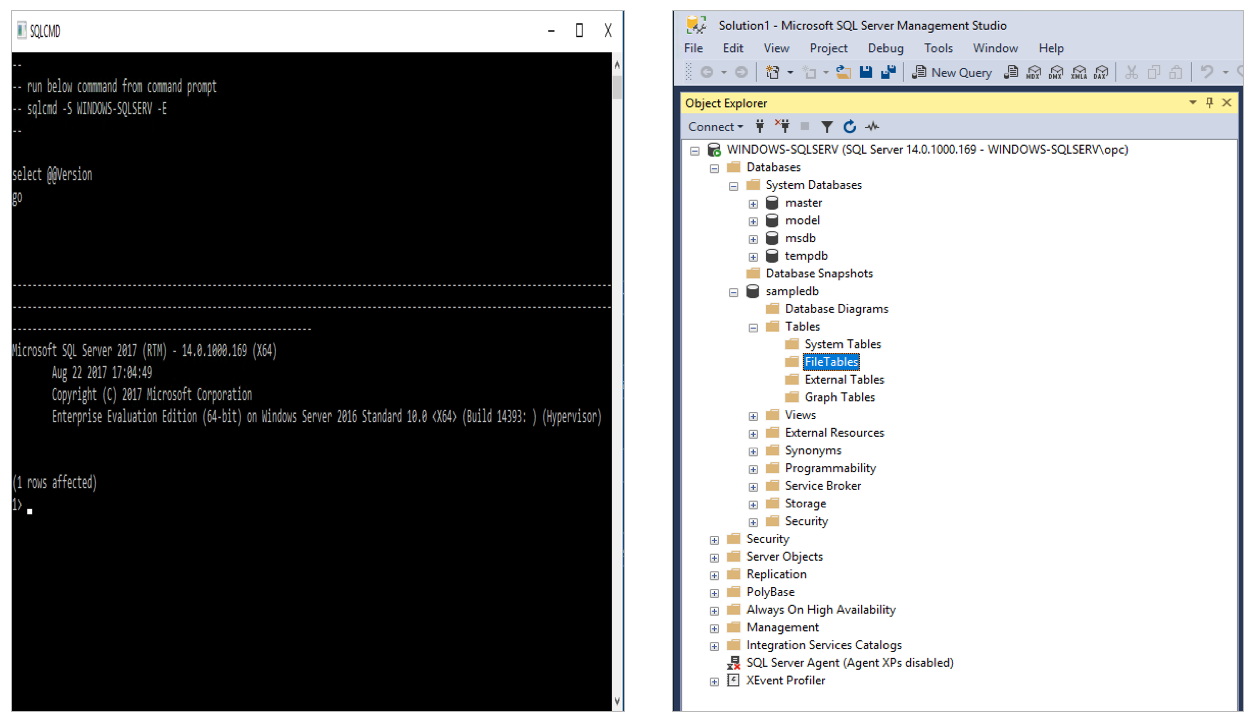Click the Auto Hide pin on Object Explorer
This screenshot has height=722, width=1259.
click(1209, 103)
